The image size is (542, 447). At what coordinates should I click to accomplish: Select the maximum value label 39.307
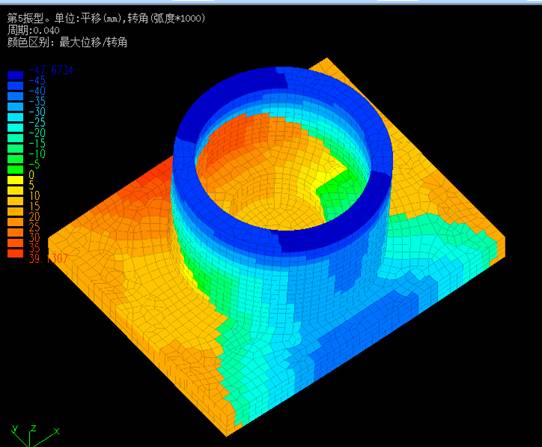48,259
